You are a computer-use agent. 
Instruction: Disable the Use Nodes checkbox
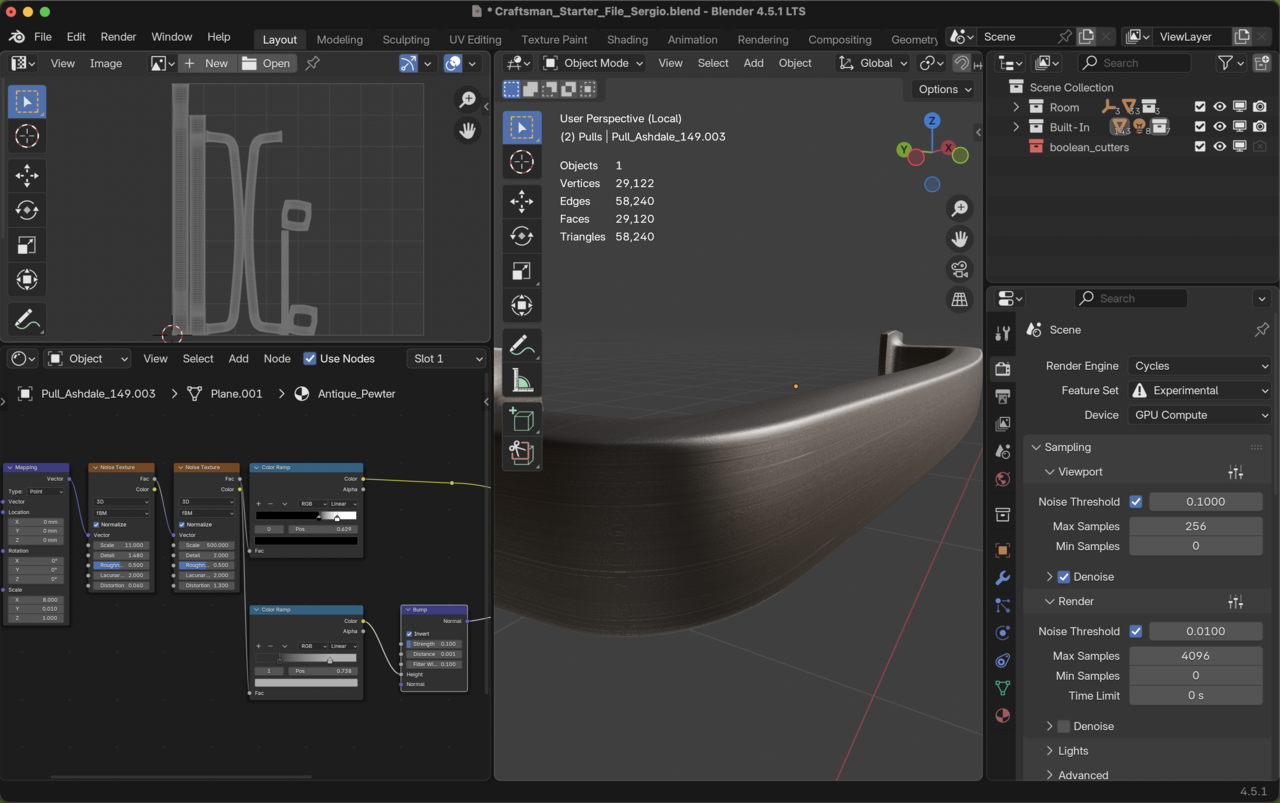(310, 358)
